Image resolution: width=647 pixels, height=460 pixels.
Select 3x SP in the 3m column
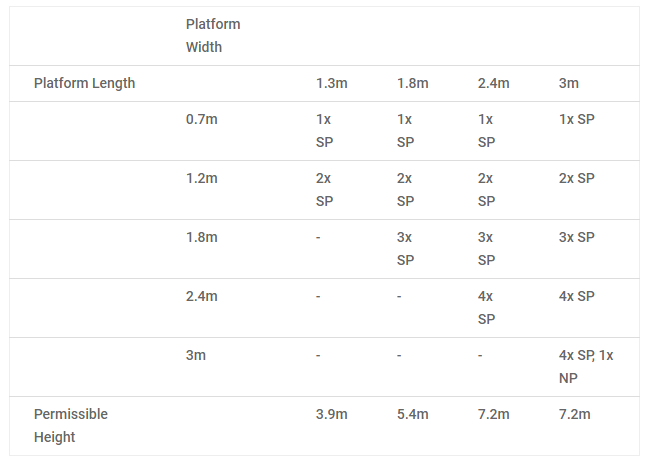click(x=576, y=237)
